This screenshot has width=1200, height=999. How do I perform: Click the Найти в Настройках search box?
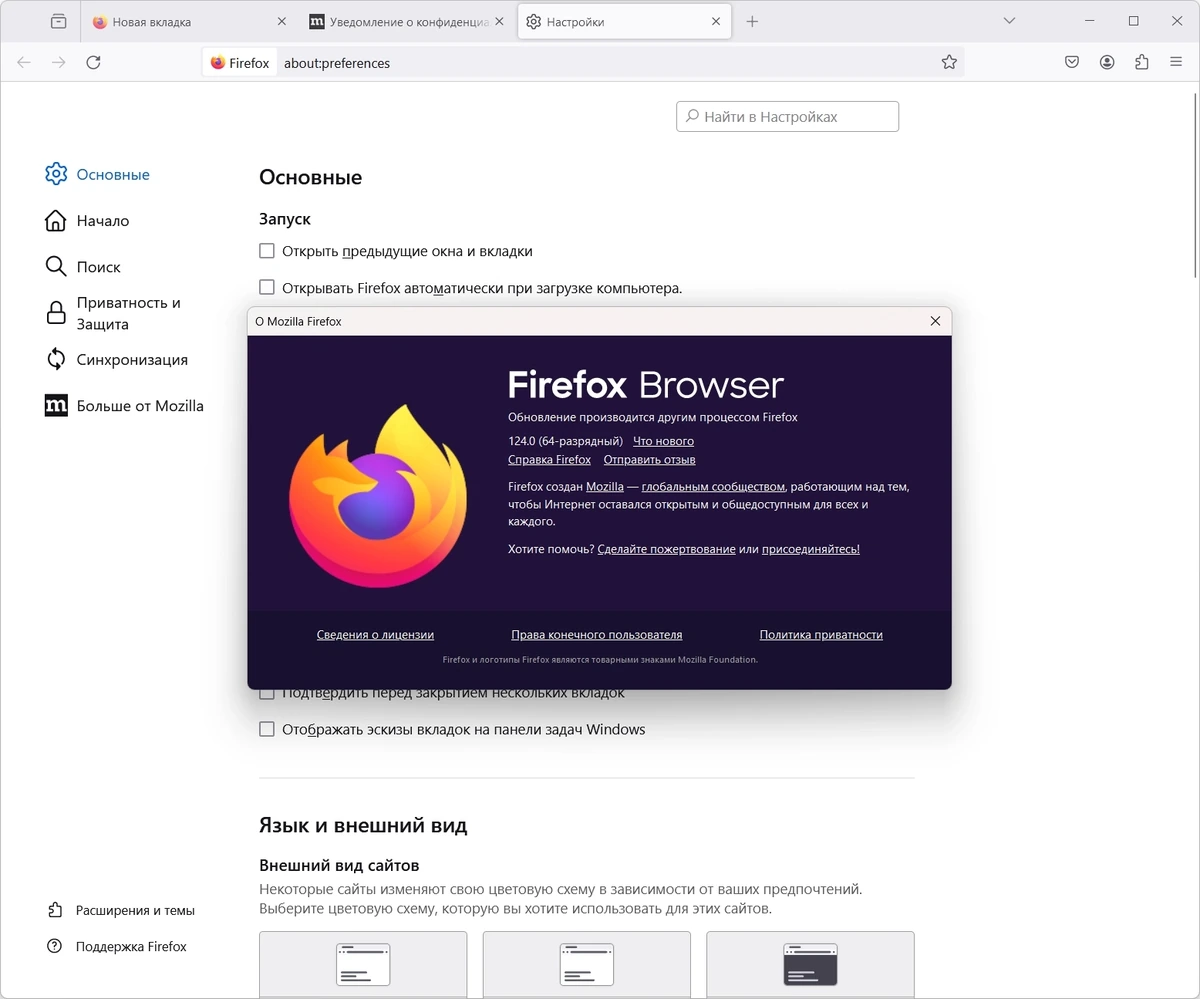pos(787,116)
